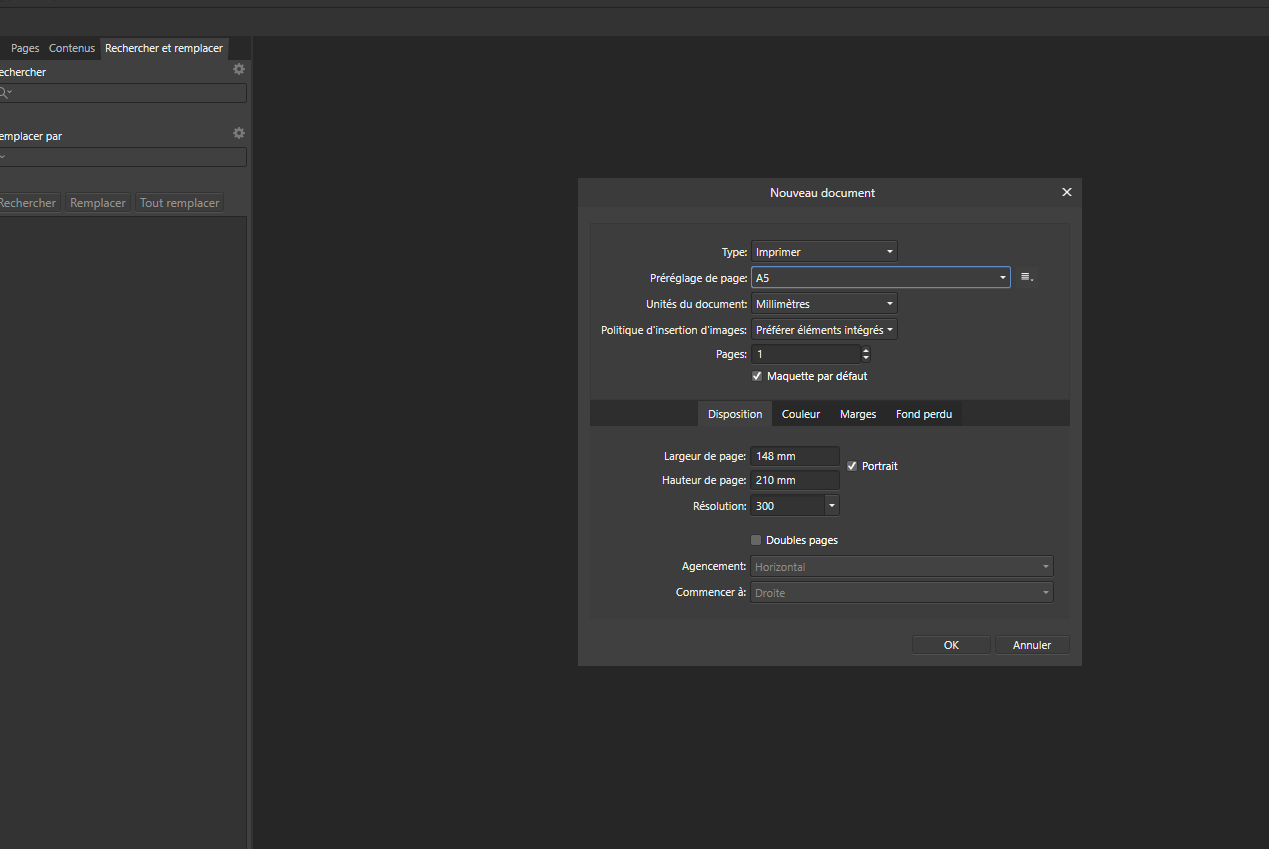
Task: Open the Contenus panel tab
Action: click(72, 48)
